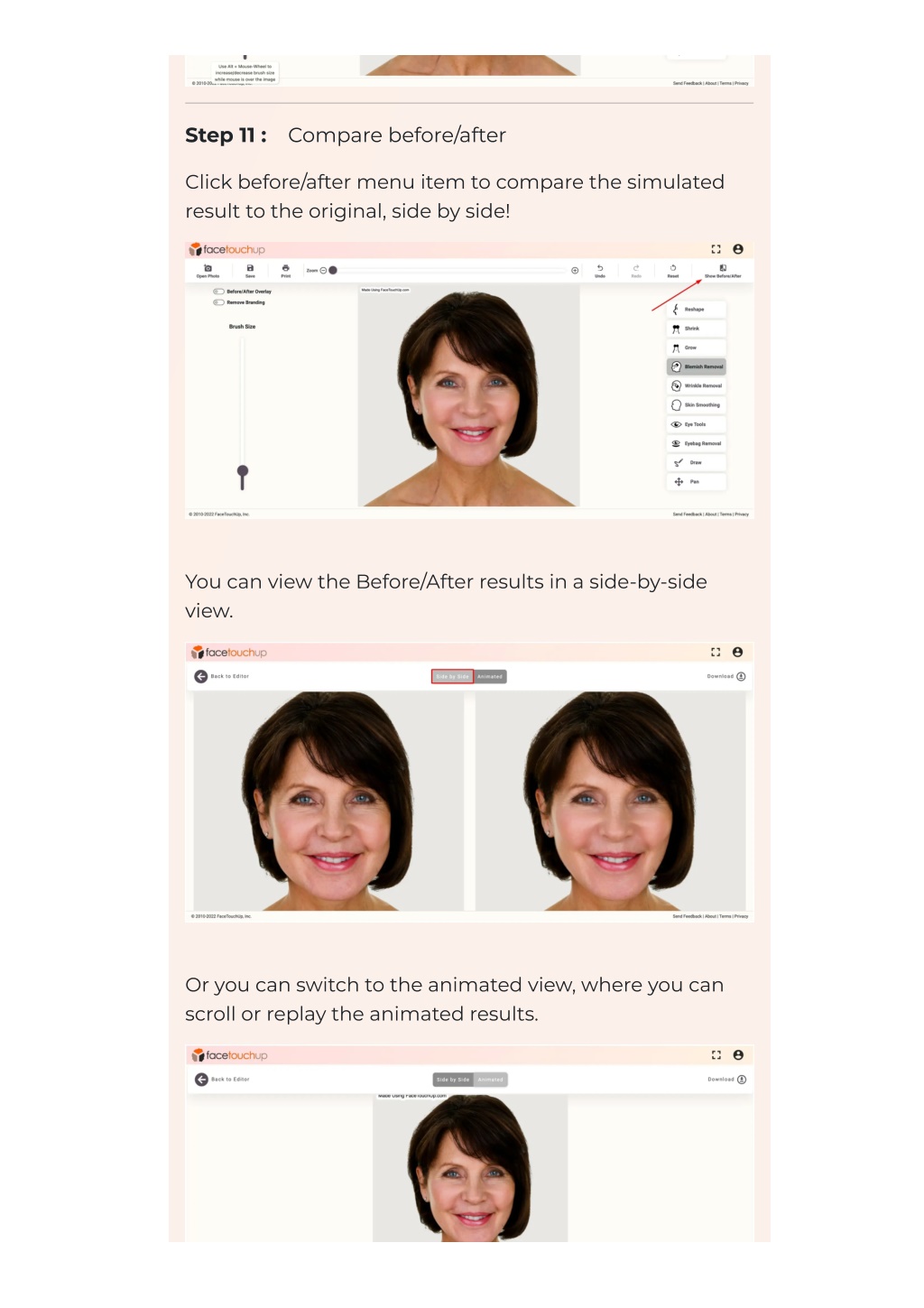The image size is (924, 1308).
Task: Toggle the Before/After Overlay switch
Action: [218, 292]
